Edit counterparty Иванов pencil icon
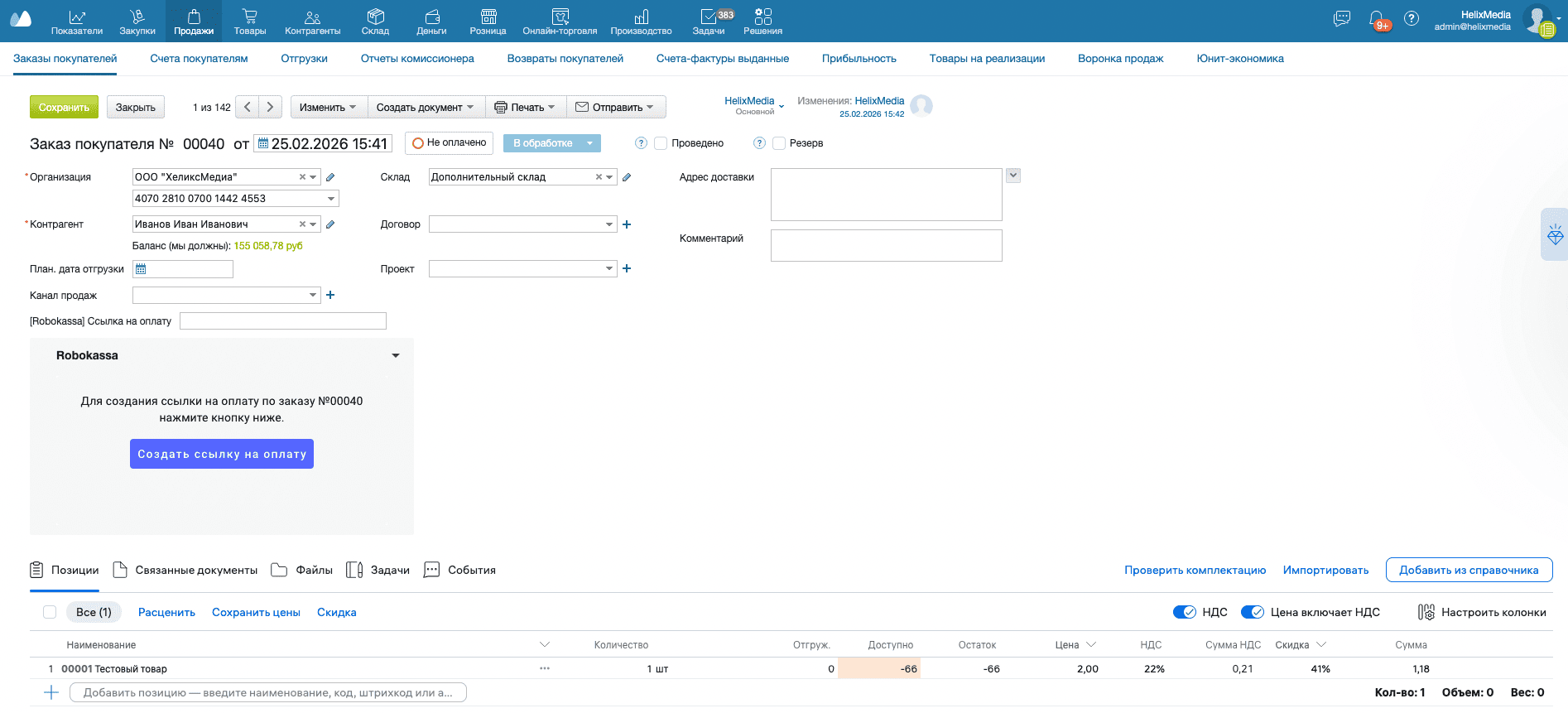Viewport: 1568px width, 713px height. tap(330, 224)
